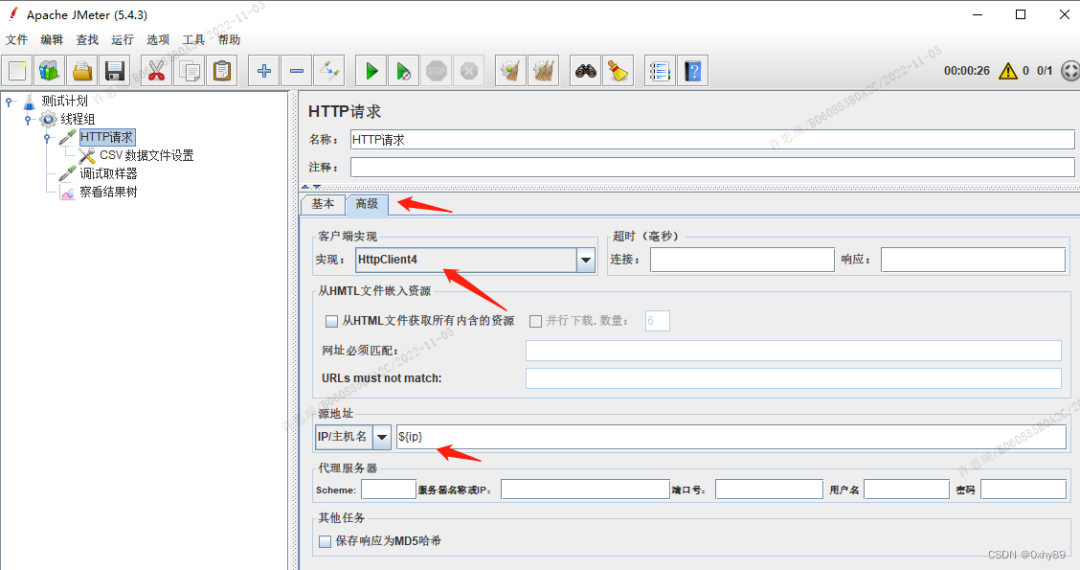Click the 响应 timeout input field
This screenshot has width=1080, height=570.
click(x=973, y=260)
